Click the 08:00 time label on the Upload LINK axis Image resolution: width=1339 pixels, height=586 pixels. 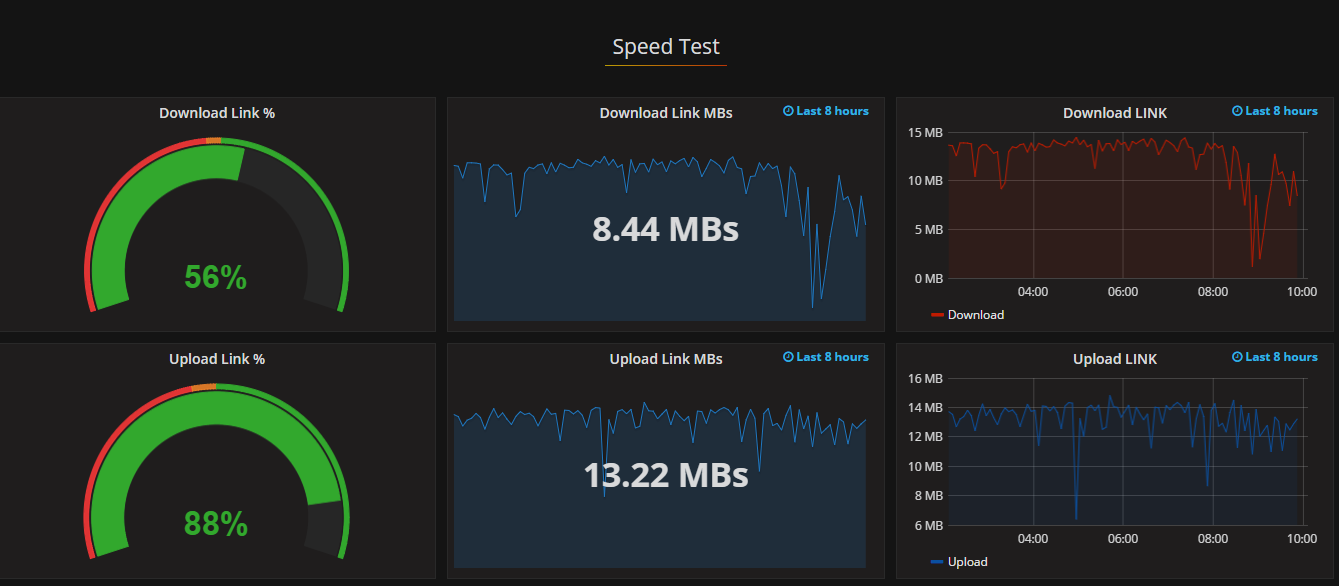click(x=1213, y=539)
